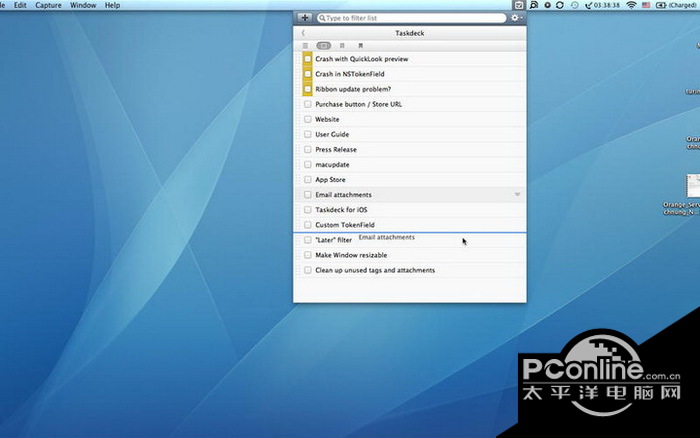Click the outlined bookmark filter icon
700x438 pixels.
[x=342, y=46]
